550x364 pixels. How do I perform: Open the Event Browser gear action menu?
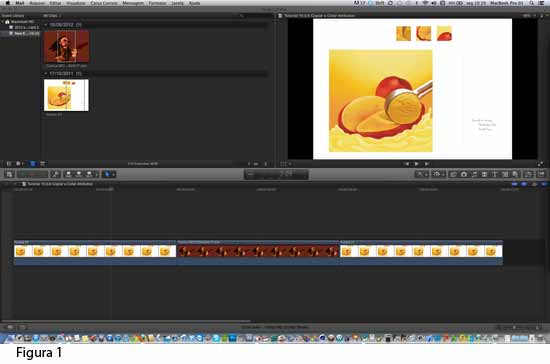[x=19, y=164]
